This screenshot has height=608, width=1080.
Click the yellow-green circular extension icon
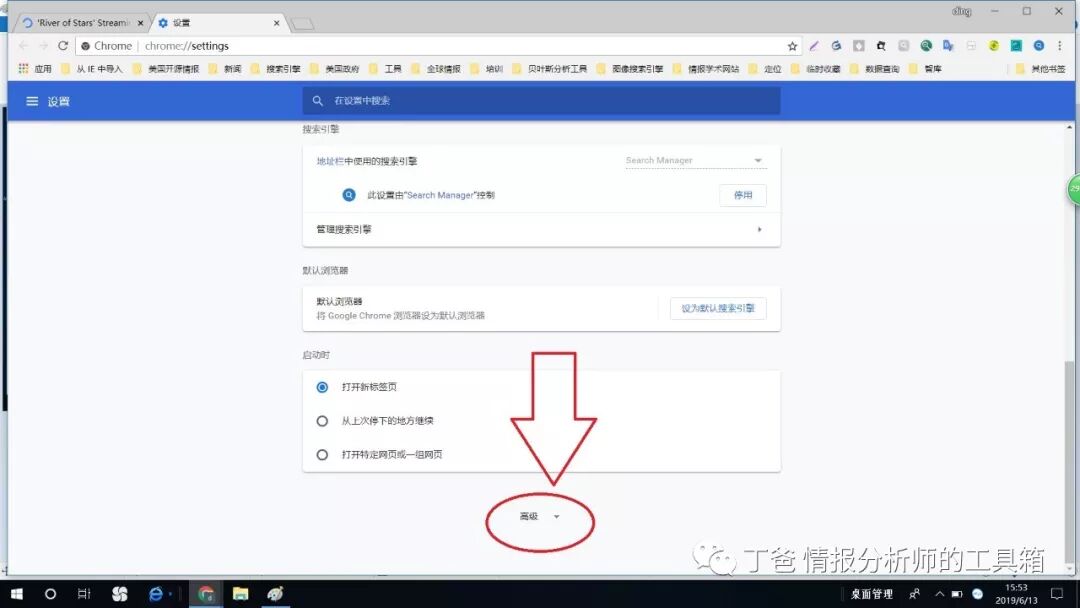993,45
